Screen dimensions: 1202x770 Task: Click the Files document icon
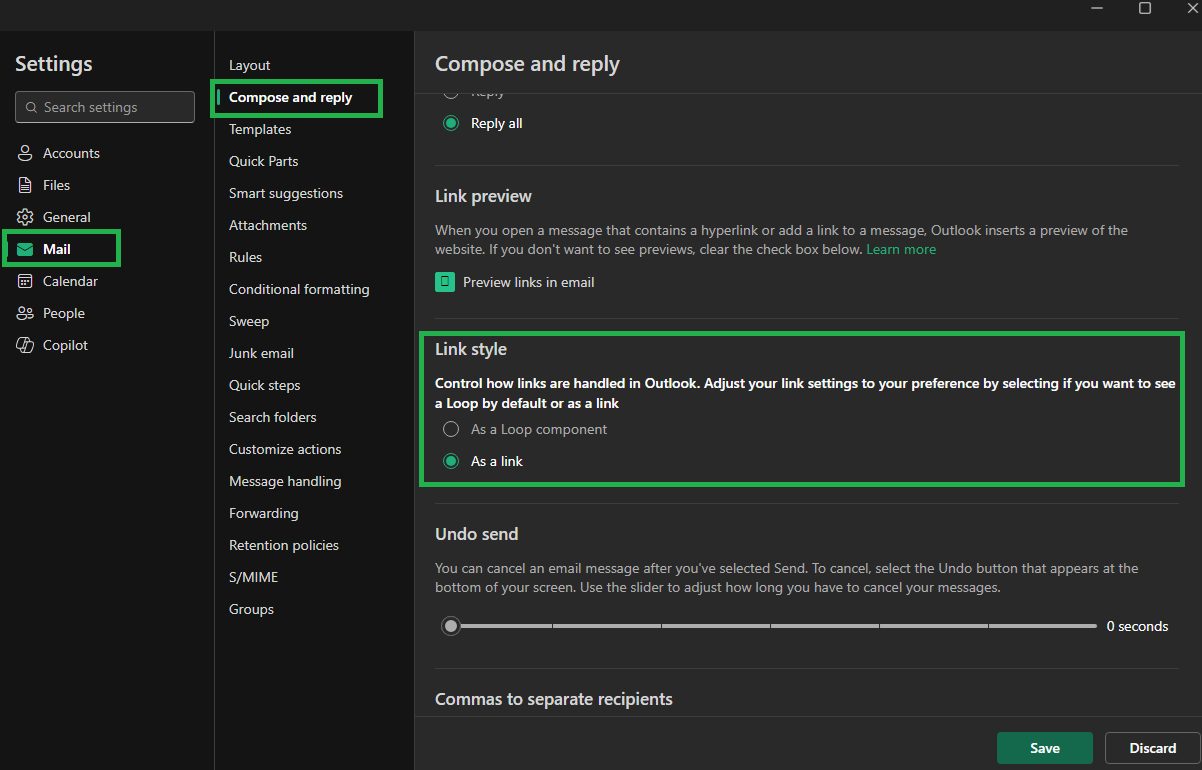tap(25, 185)
